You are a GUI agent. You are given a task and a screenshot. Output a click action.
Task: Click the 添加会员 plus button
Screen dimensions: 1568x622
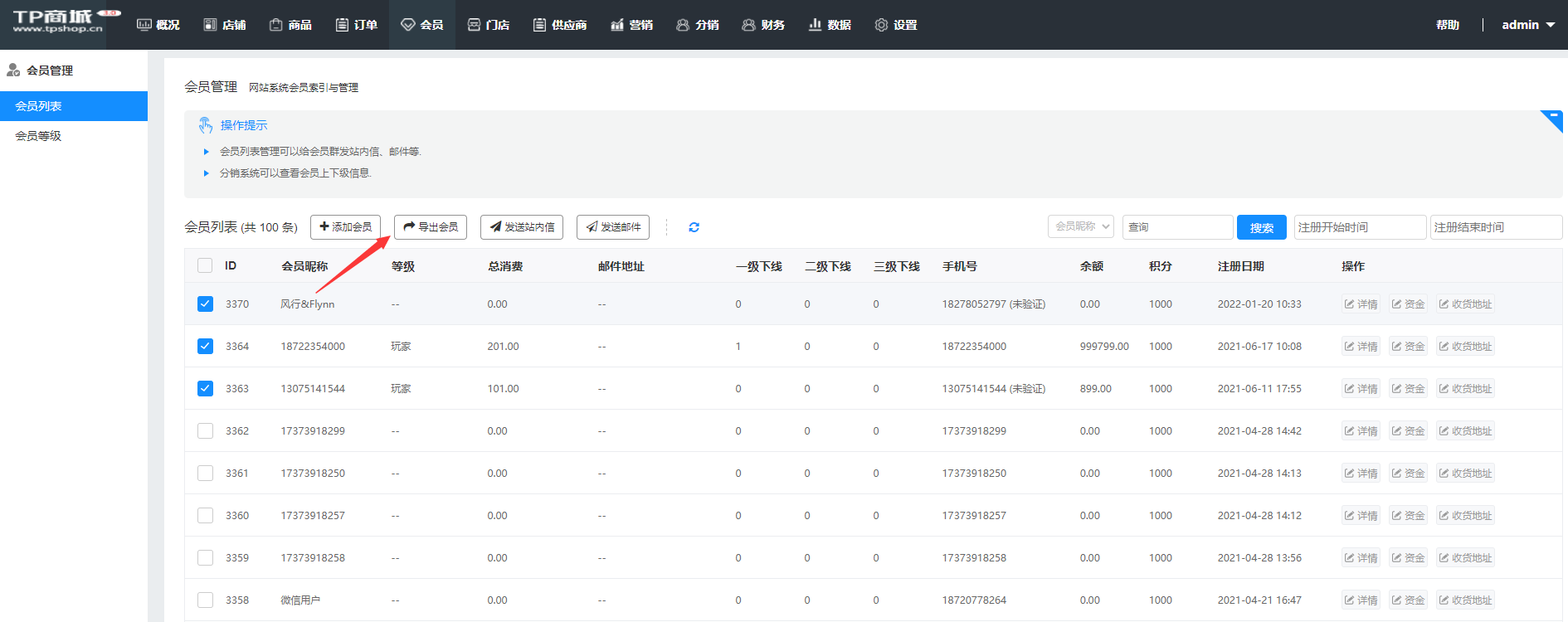point(345,227)
